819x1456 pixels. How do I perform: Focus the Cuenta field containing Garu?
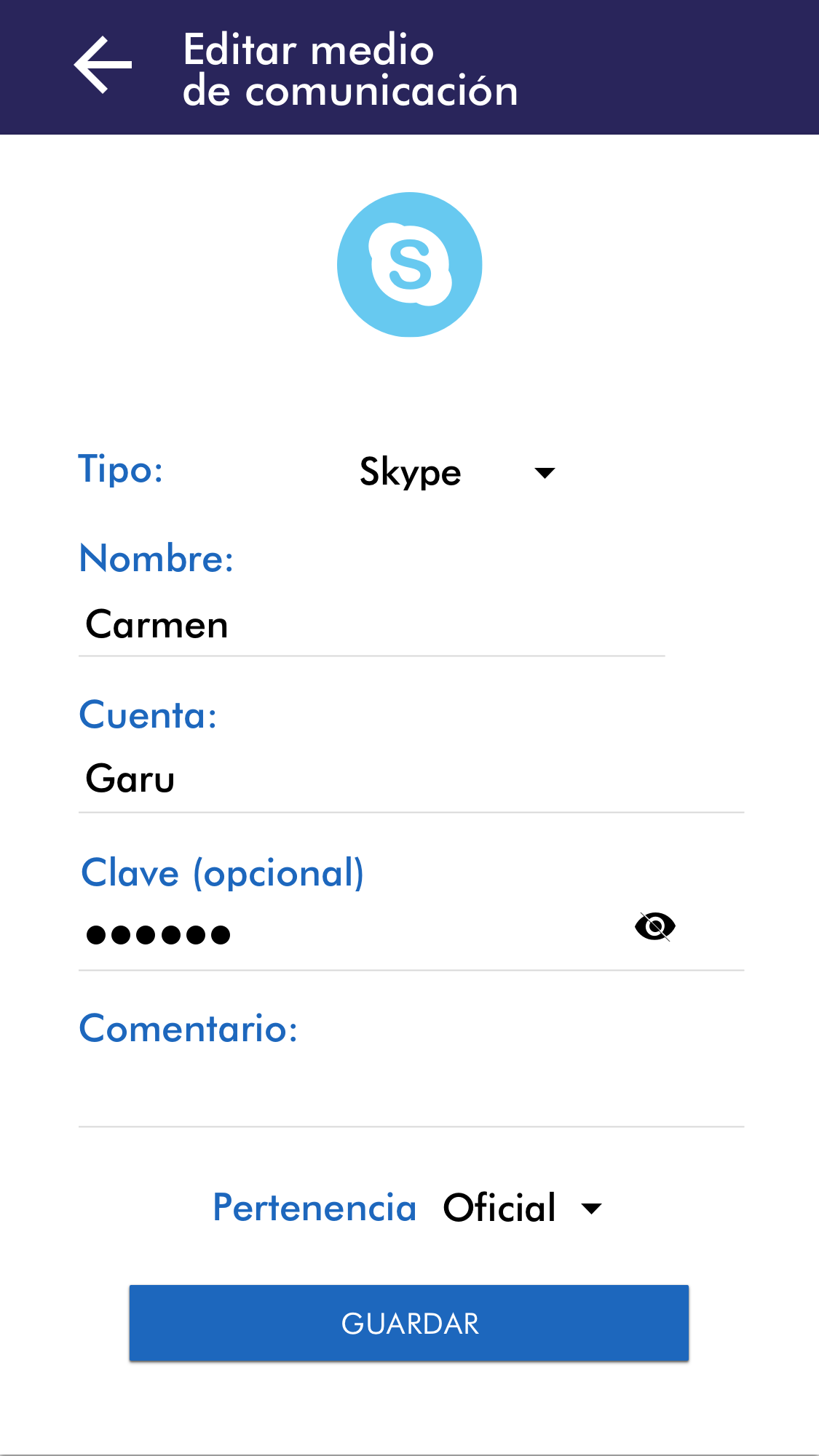click(411, 779)
